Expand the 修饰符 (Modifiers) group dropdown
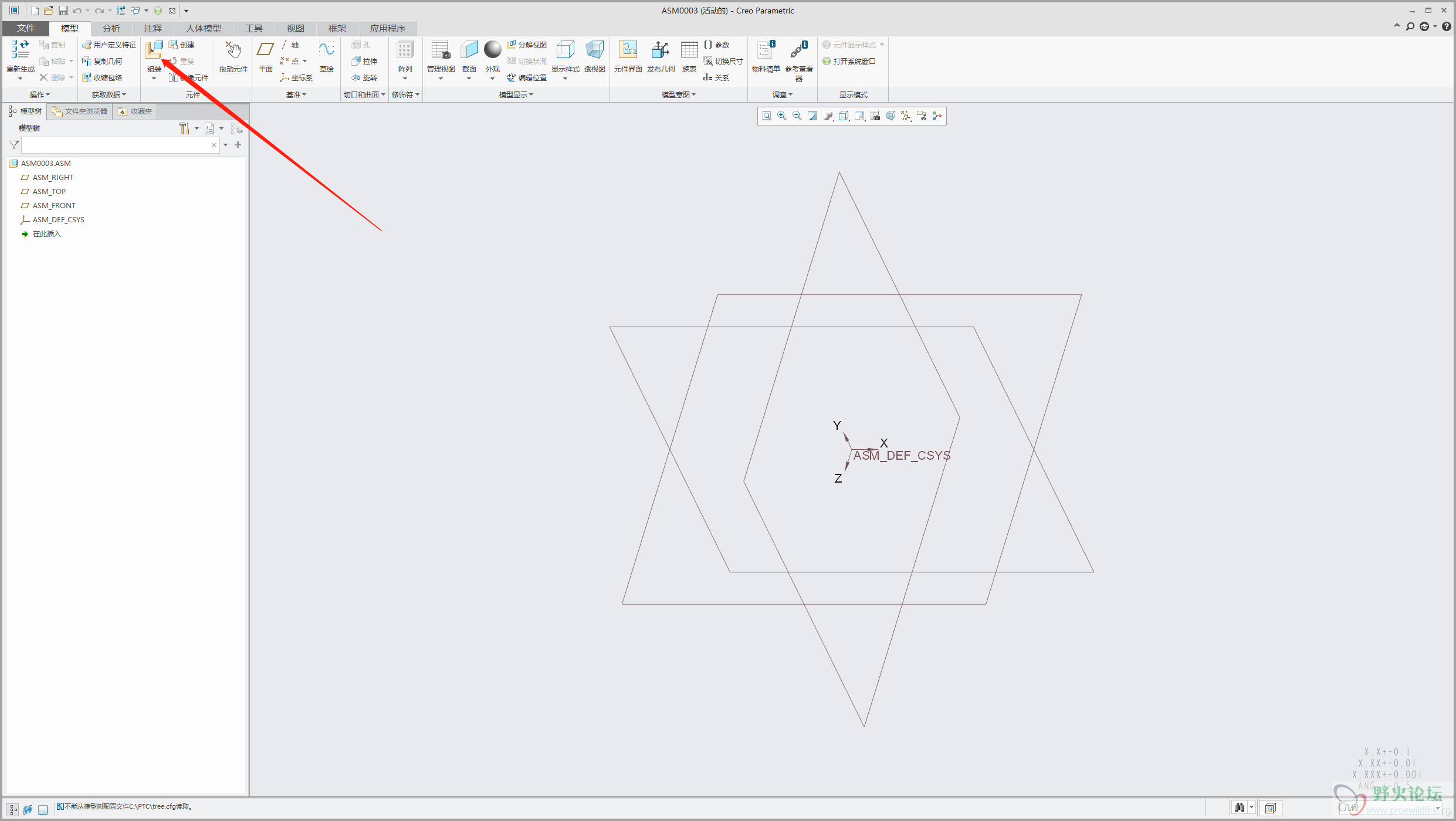The image size is (1456, 821). 405,94
